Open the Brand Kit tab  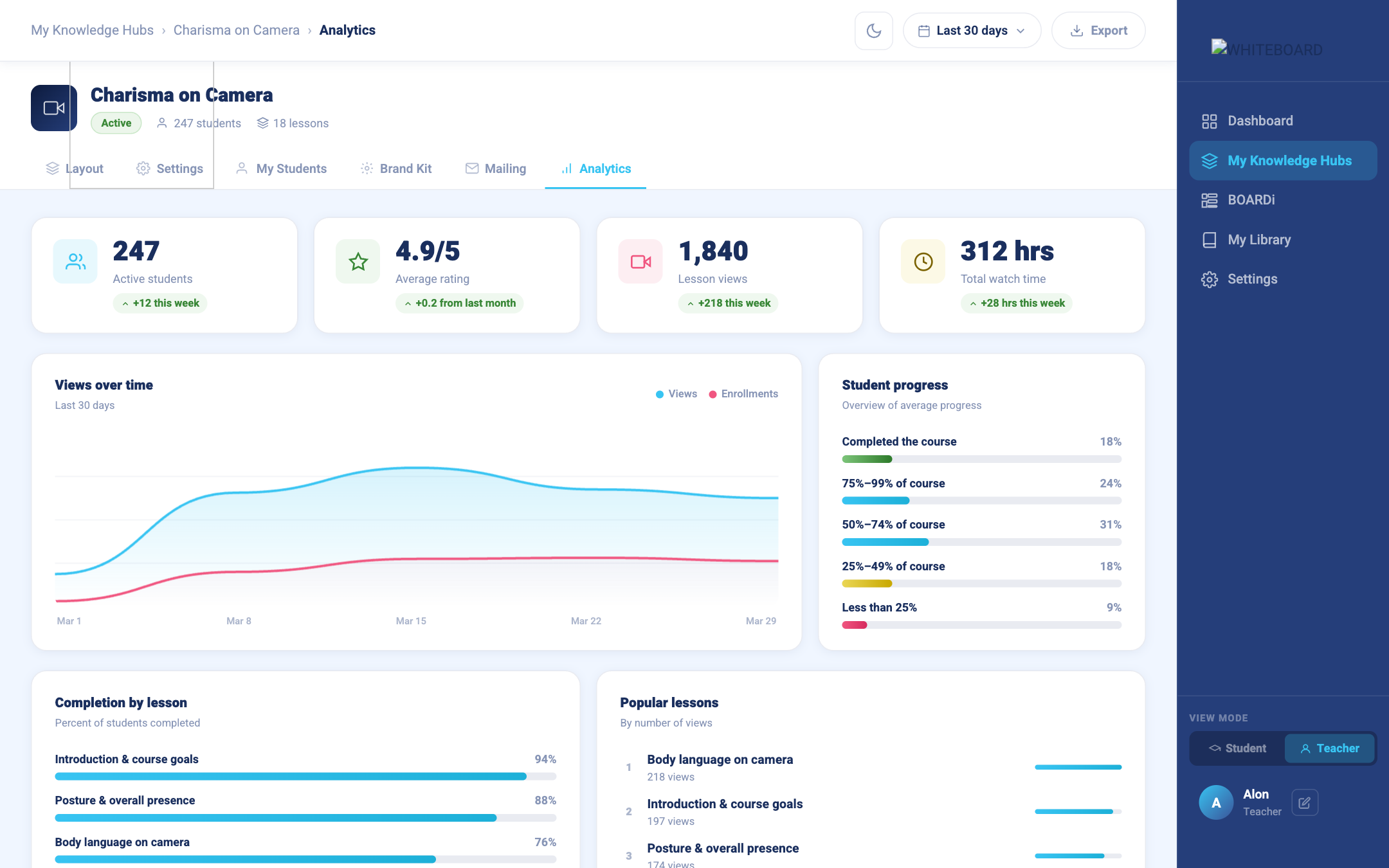pyautogui.click(x=396, y=168)
